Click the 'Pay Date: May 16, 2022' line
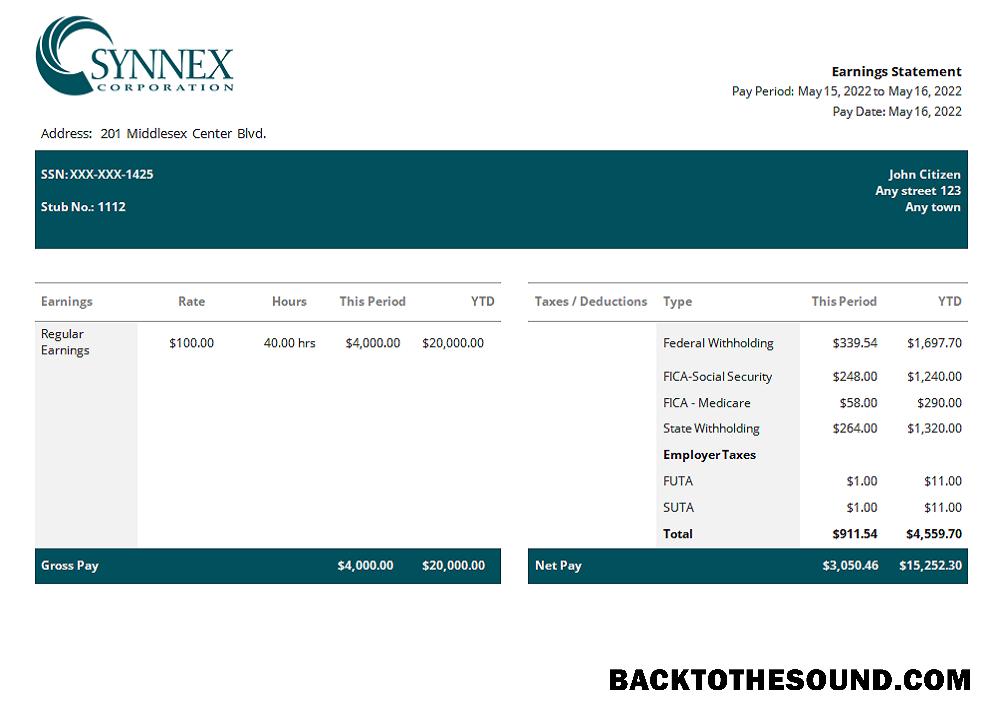Image resolution: width=1000 pixels, height=720 pixels. click(x=897, y=112)
